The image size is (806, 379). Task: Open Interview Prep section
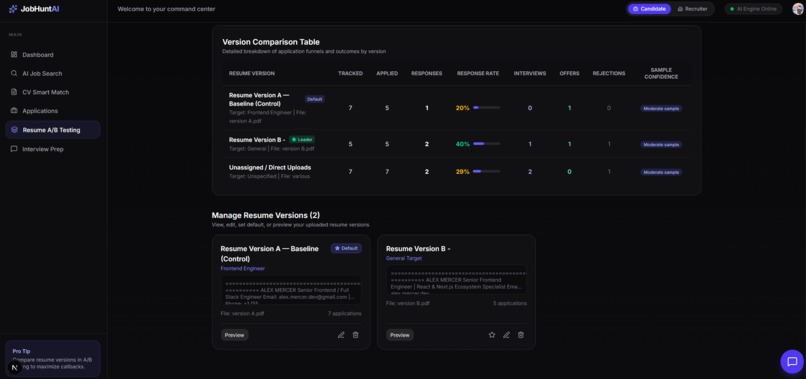pos(52,149)
